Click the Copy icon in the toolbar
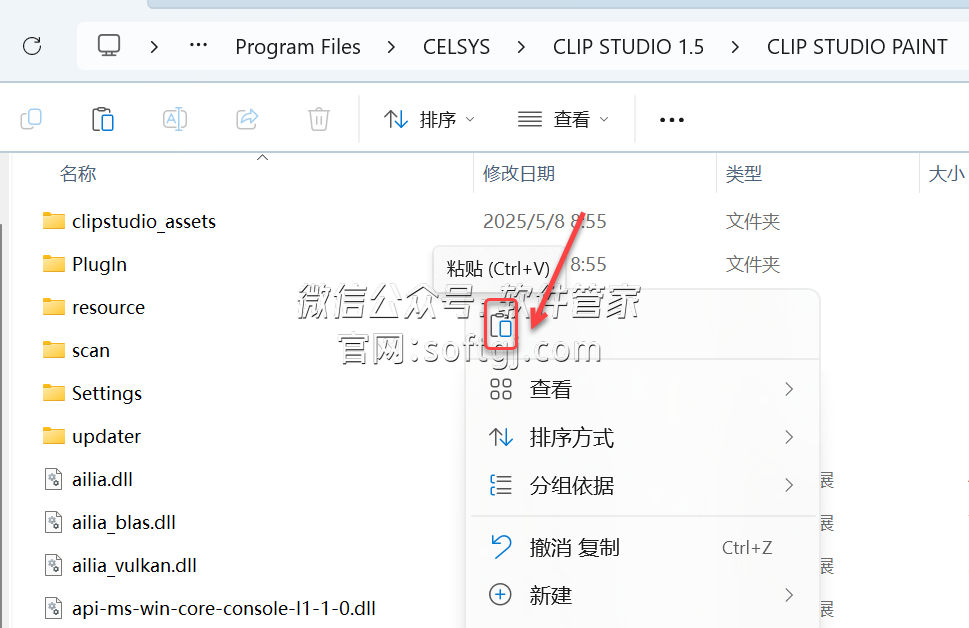 31,118
